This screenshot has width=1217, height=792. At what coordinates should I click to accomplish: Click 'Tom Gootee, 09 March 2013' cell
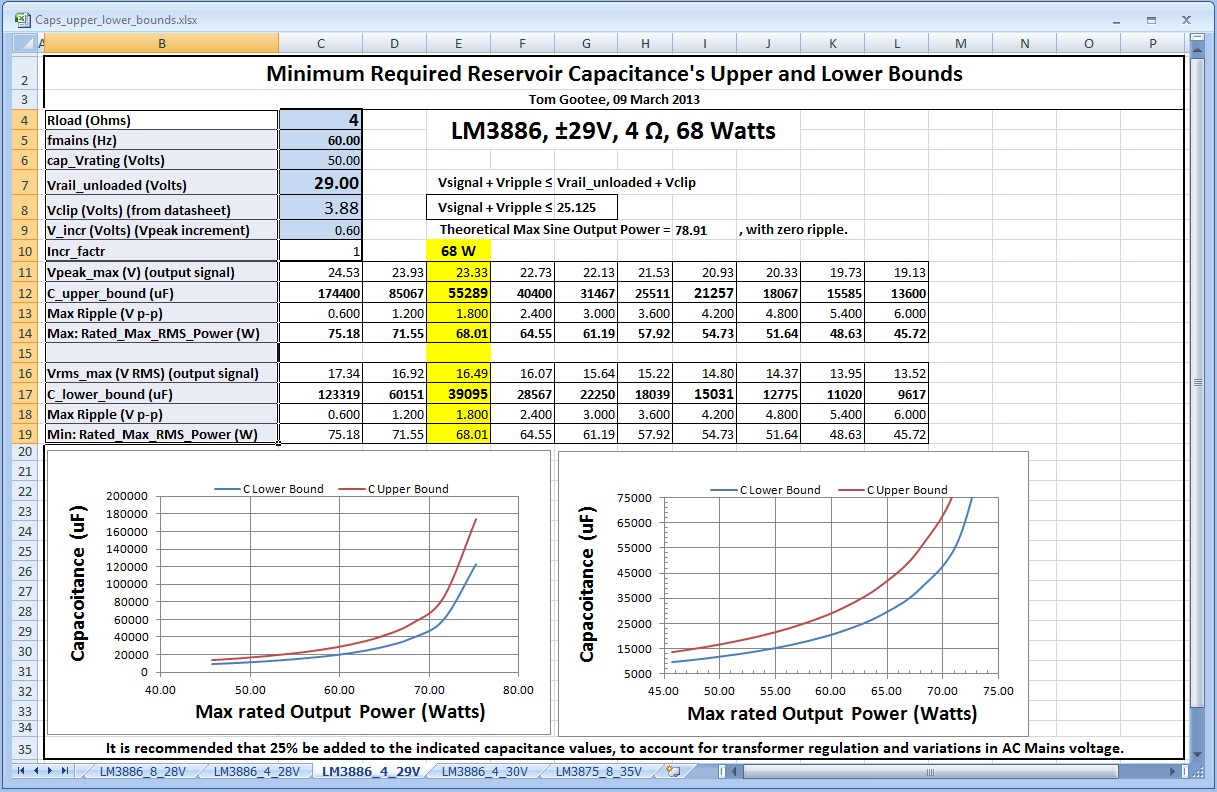click(x=614, y=99)
